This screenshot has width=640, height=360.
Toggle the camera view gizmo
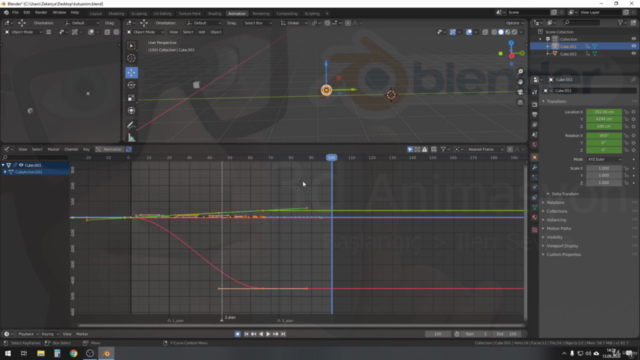click(x=520, y=92)
